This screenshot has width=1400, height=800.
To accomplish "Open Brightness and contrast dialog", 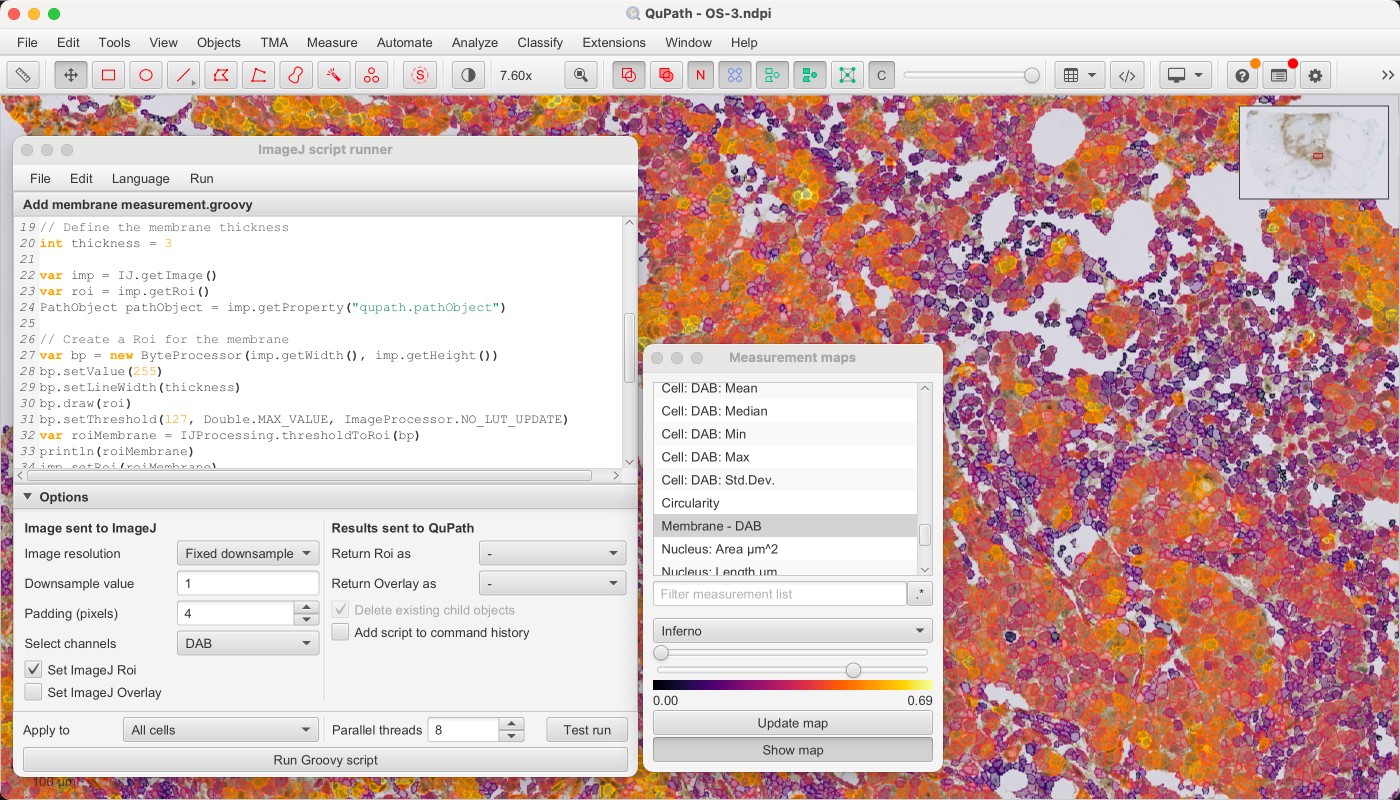I will [468, 75].
